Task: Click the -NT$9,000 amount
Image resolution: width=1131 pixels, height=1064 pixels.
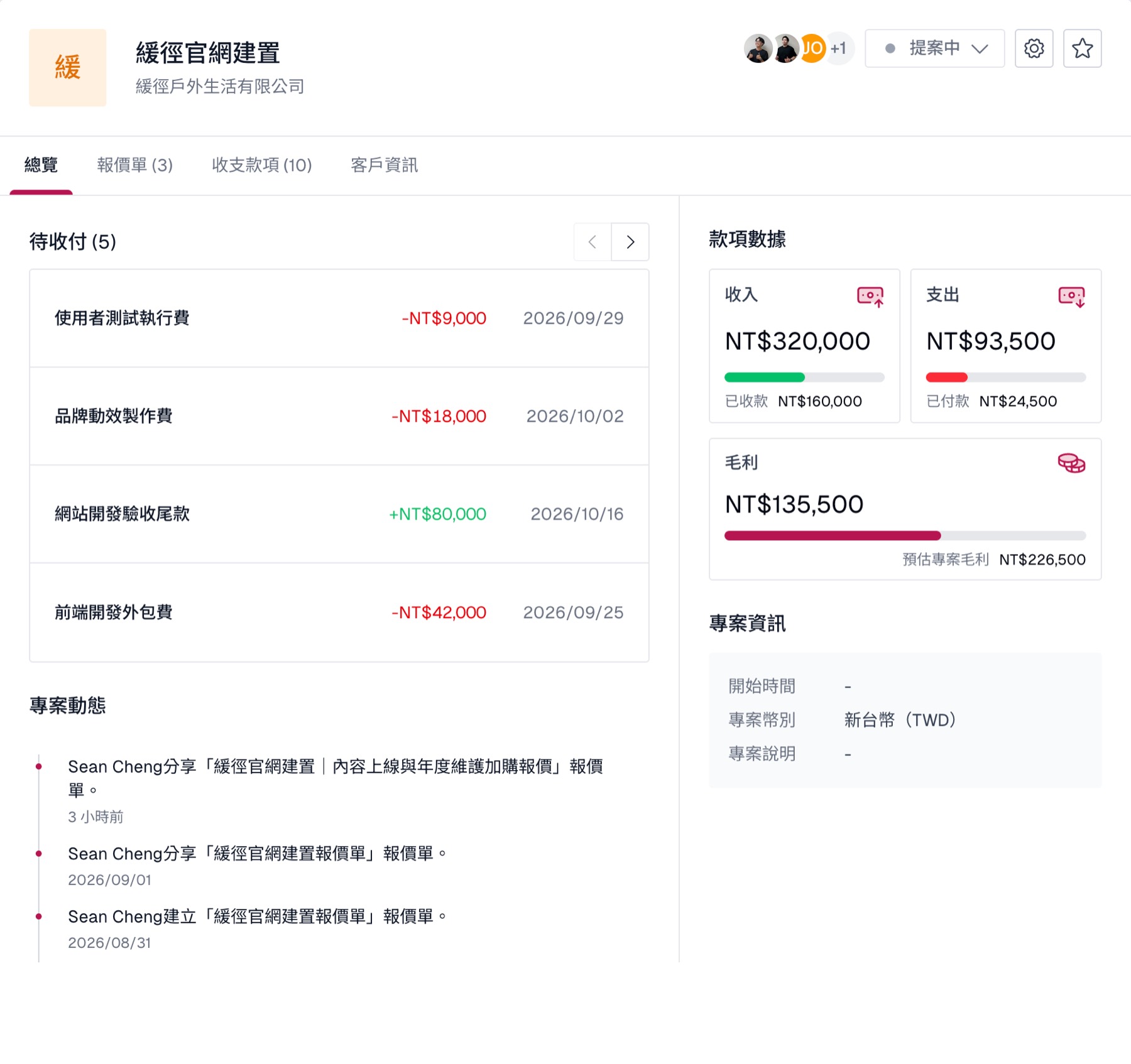Action: click(x=444, y=318)
